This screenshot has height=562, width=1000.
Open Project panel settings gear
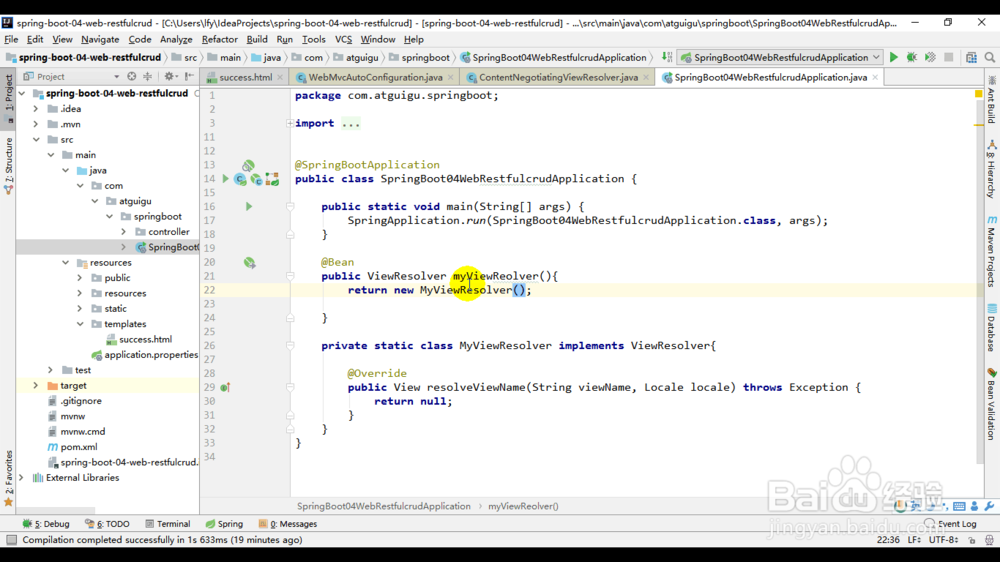coord(169,76)
